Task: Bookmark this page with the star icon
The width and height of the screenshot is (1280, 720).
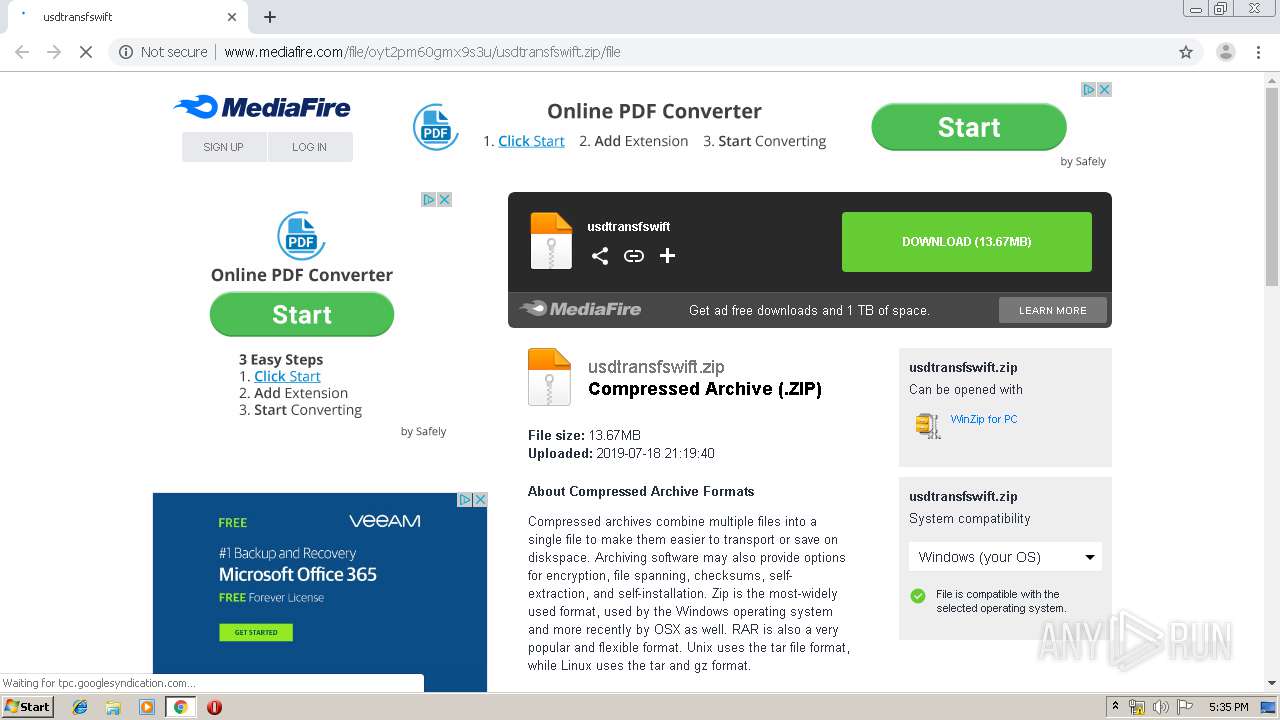Action: coord(1186,52)
